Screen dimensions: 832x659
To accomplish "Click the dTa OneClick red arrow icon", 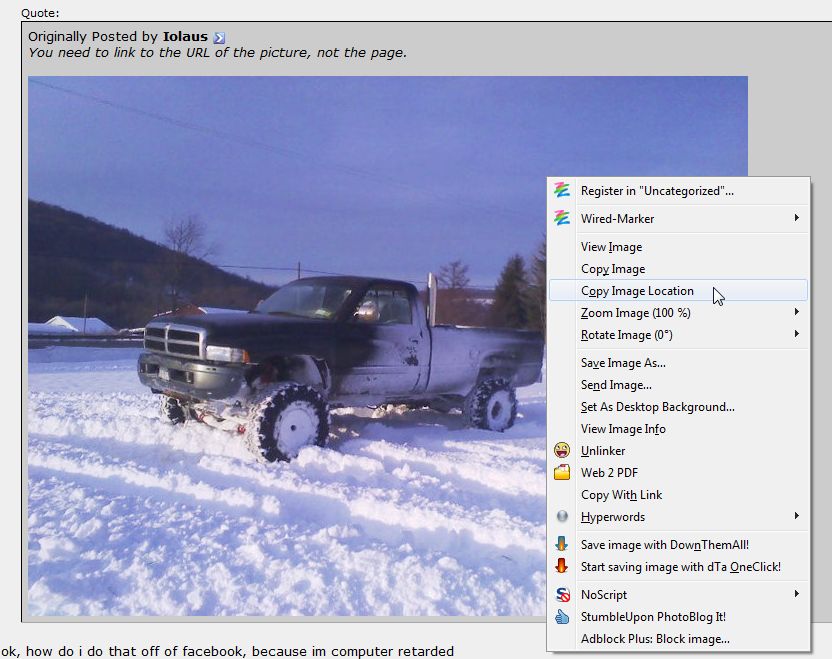I will [x=561, y=566].
